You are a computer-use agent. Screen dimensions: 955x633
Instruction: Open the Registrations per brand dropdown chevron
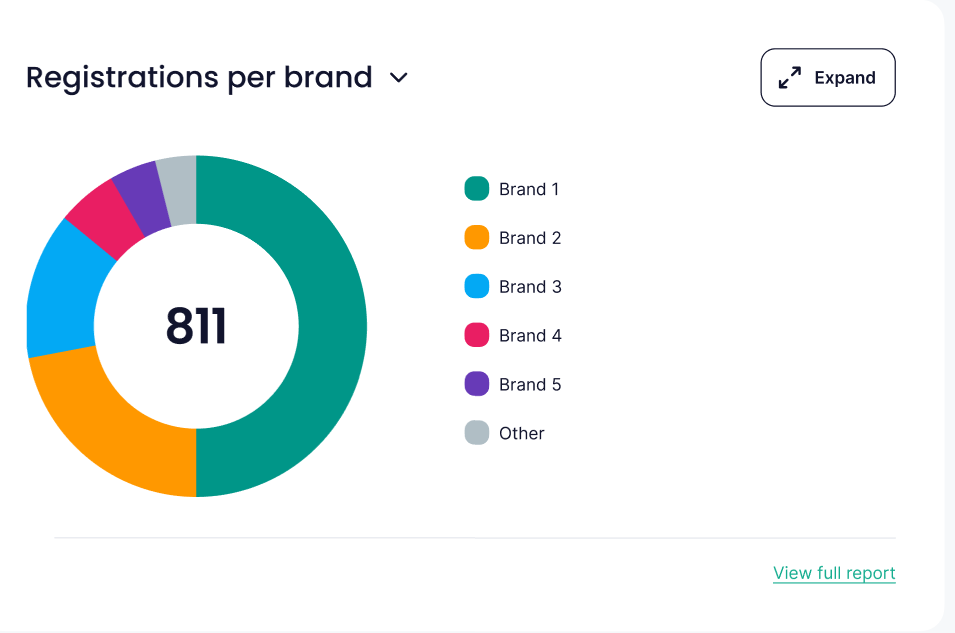point(399,78)
